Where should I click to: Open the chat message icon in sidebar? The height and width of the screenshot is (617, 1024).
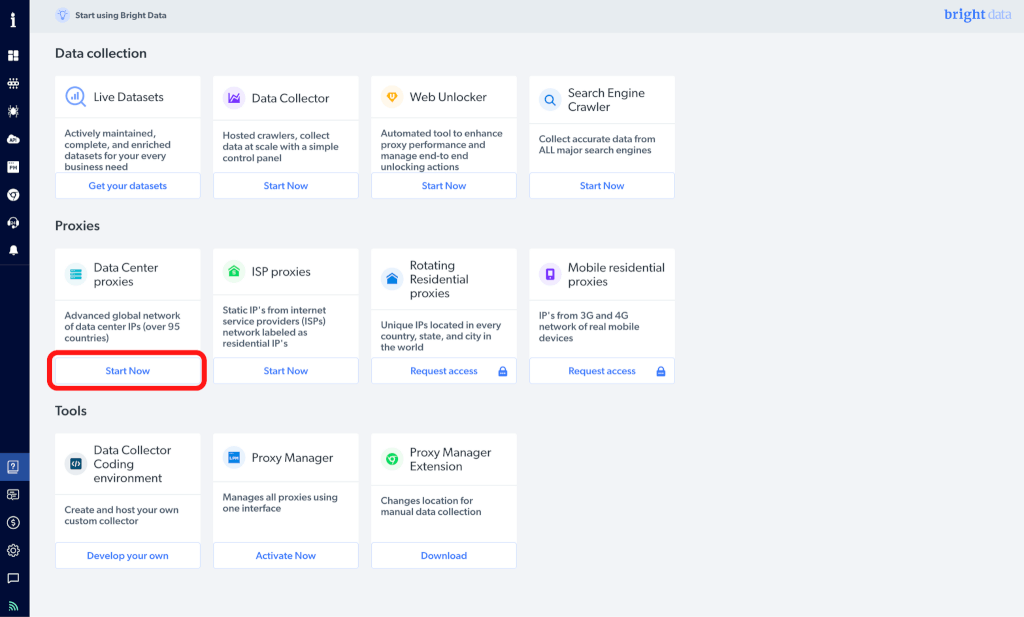[14, 578]
